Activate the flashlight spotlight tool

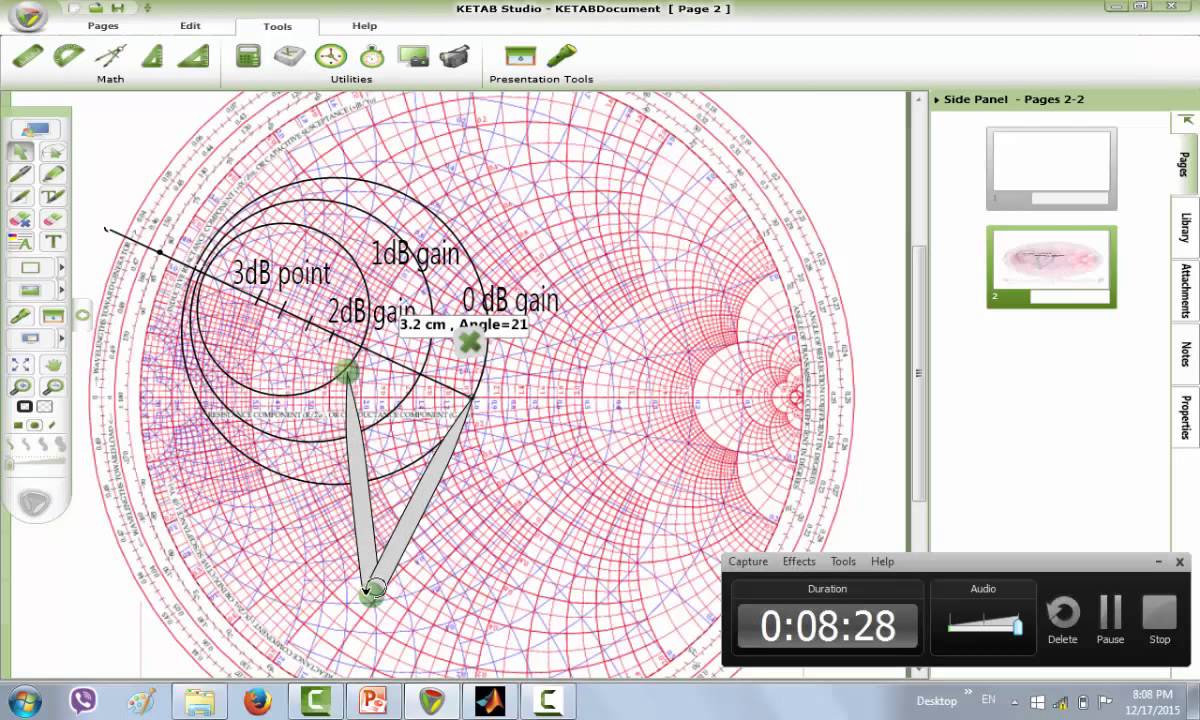pyautogui.click(x=561, y=54)
